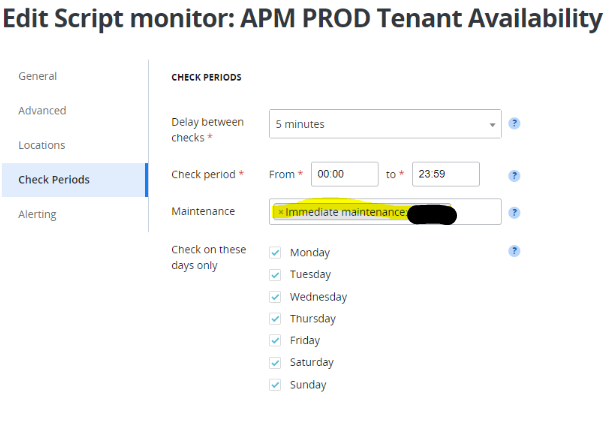
Task: Go to the Locations tab
Action: 42,145
